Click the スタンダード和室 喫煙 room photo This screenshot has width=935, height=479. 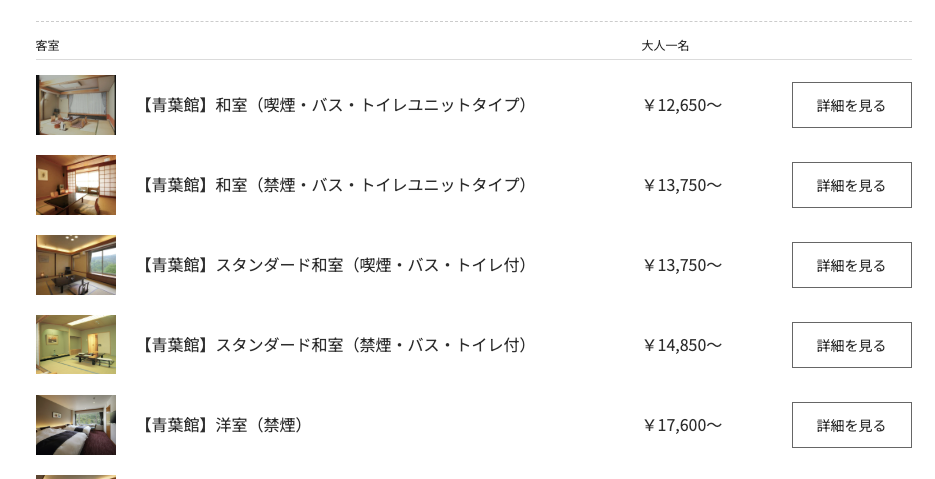pyautogui.click(x=76, y=265)
